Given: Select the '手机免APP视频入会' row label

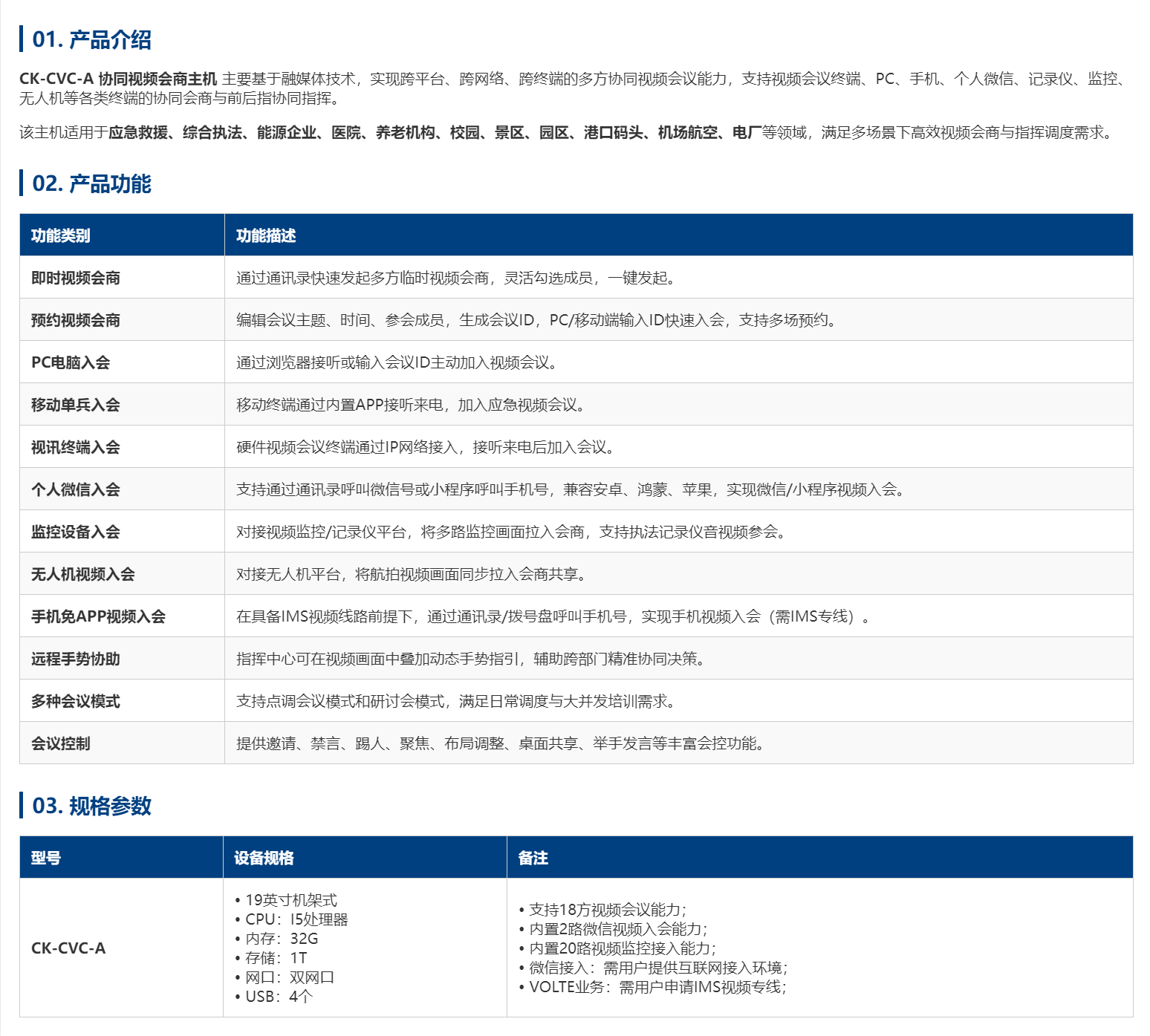Looking at the screenshot, I should pos(98,616).
